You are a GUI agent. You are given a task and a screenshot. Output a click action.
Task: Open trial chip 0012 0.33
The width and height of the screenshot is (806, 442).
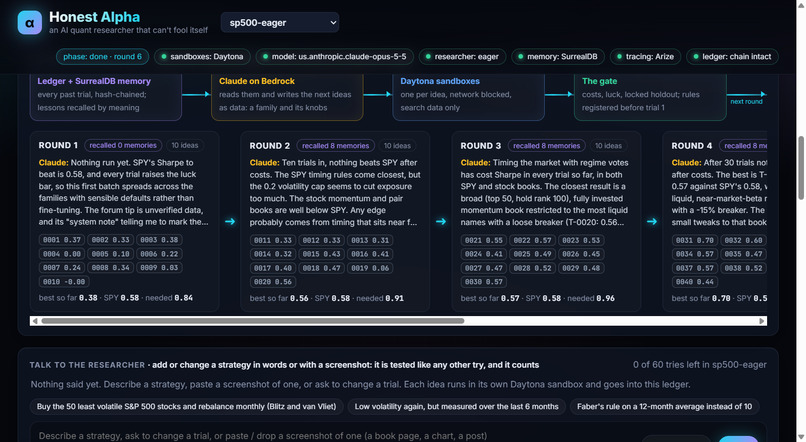(x=322, y=241)
